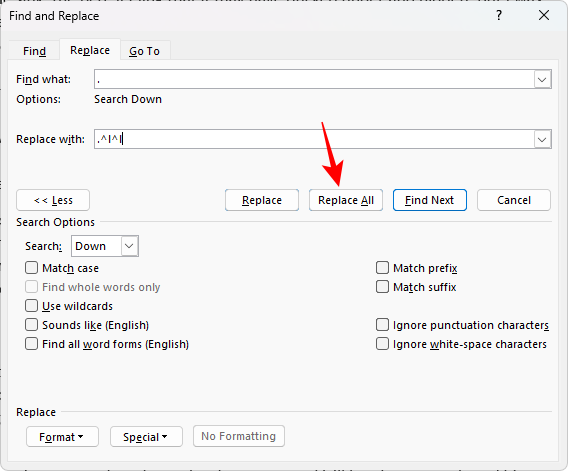This screenshot has height=471, width=568.
Task: Expand the Replace with history dropdown
Action: coord(542,139)
